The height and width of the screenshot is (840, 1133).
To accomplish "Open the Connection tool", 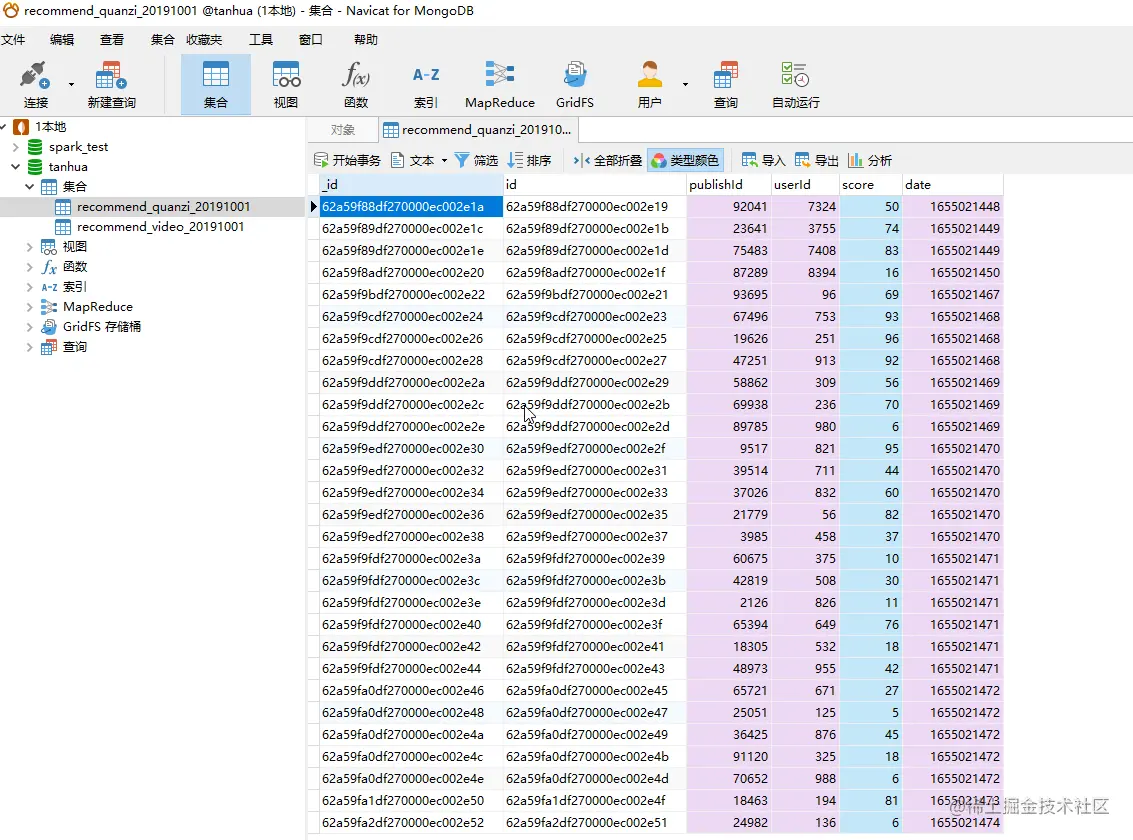I will [x=35, y=85].
